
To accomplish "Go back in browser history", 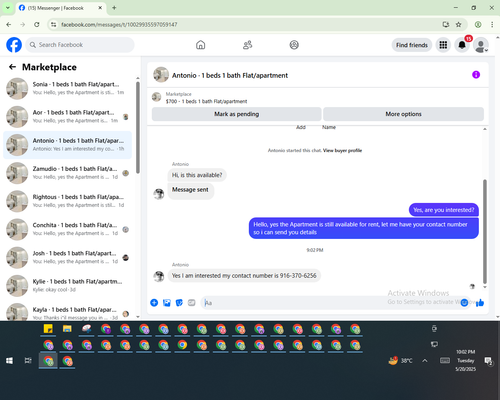I will pos(9,24).
